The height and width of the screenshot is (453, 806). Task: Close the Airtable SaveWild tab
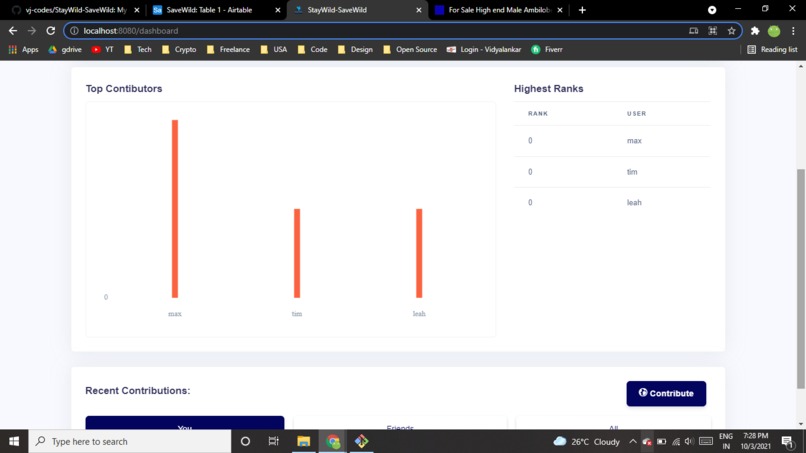coord(278,10)
